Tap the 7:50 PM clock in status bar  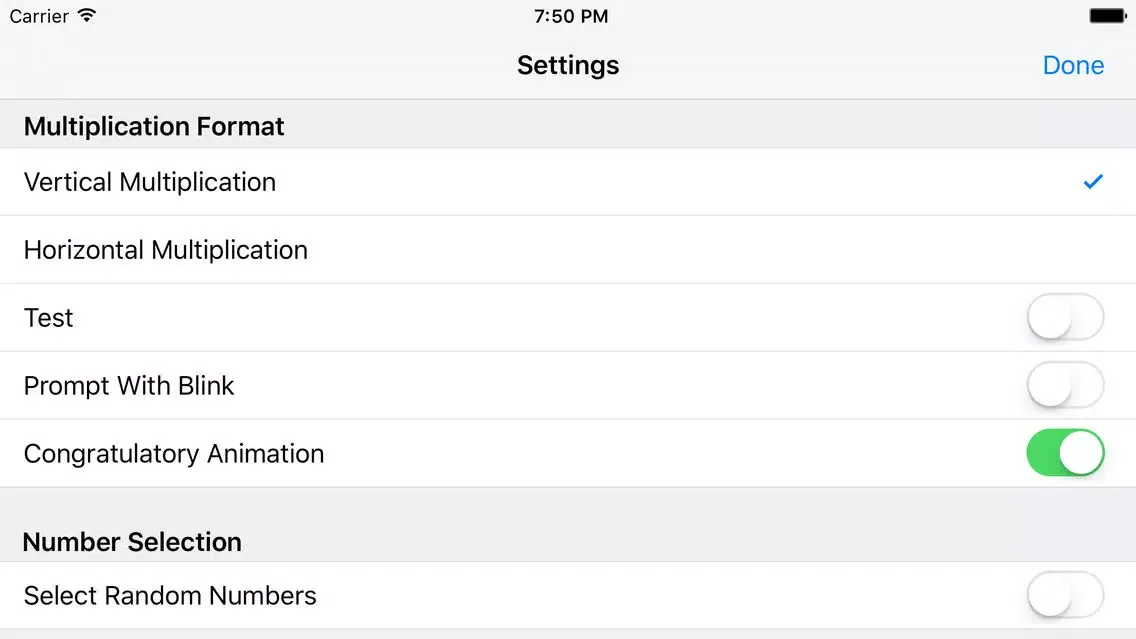tap(571, 16)
